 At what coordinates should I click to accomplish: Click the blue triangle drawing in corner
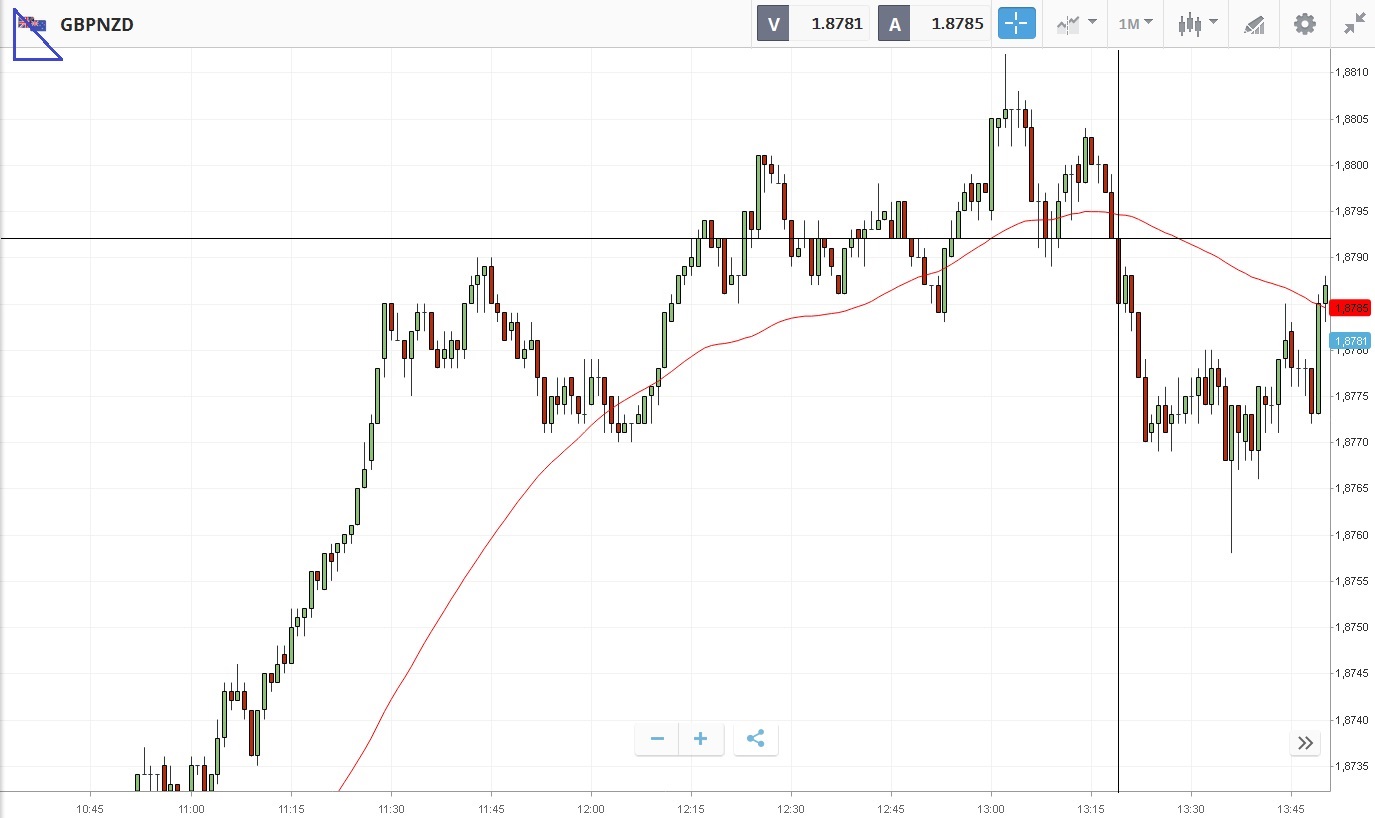point(30,45)
